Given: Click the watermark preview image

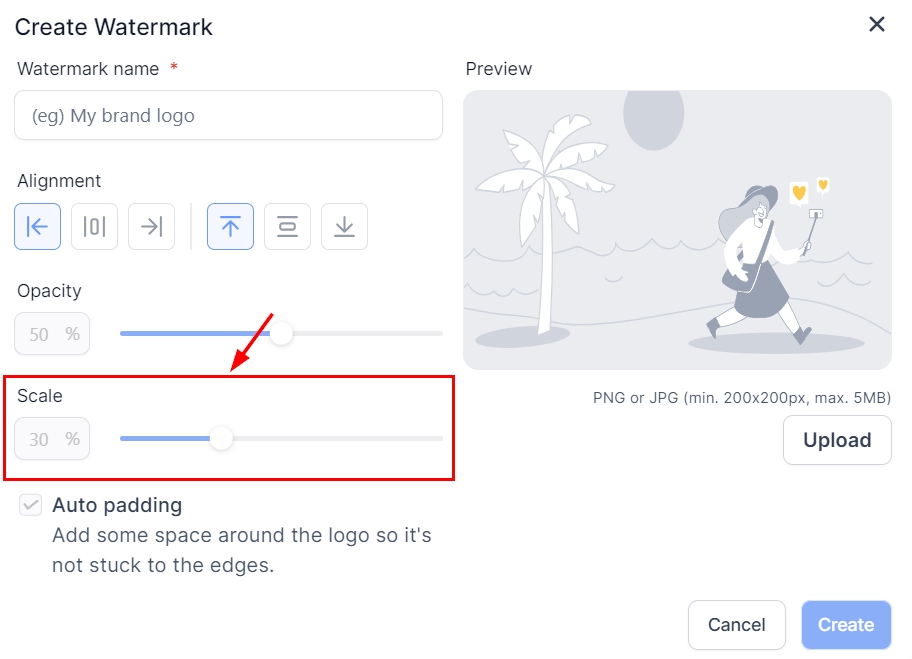Looking at the screenshot, I should coord(677,230).
